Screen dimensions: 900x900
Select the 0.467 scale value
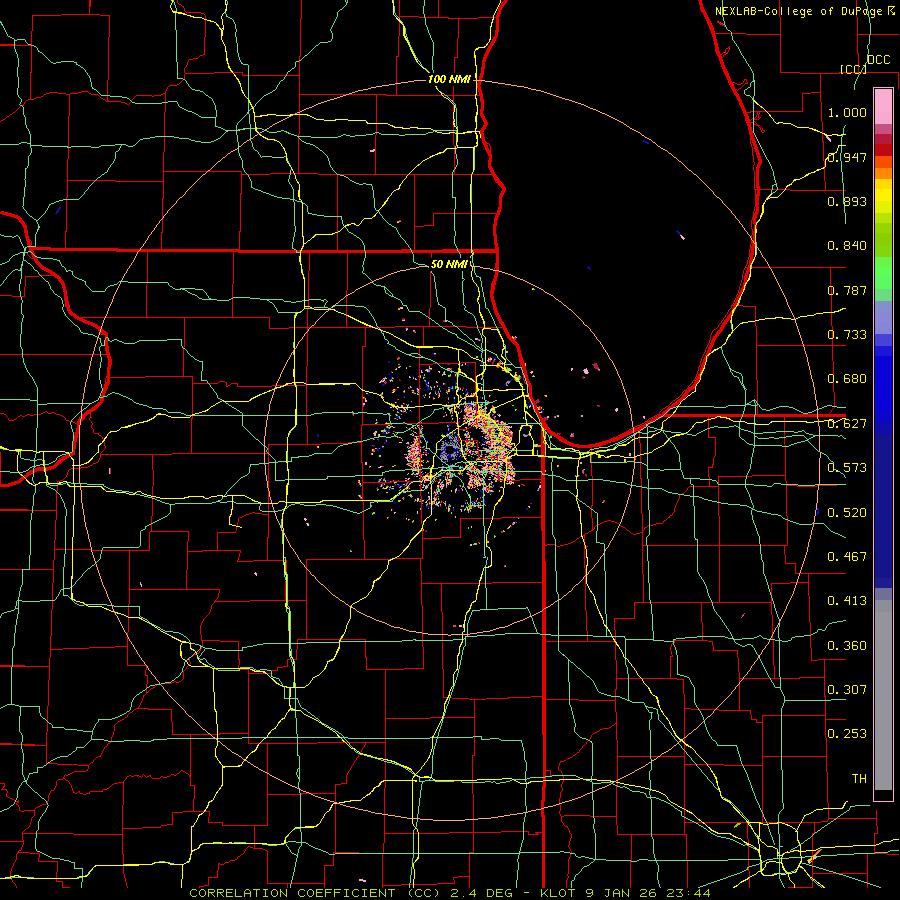tap(847, 557)
